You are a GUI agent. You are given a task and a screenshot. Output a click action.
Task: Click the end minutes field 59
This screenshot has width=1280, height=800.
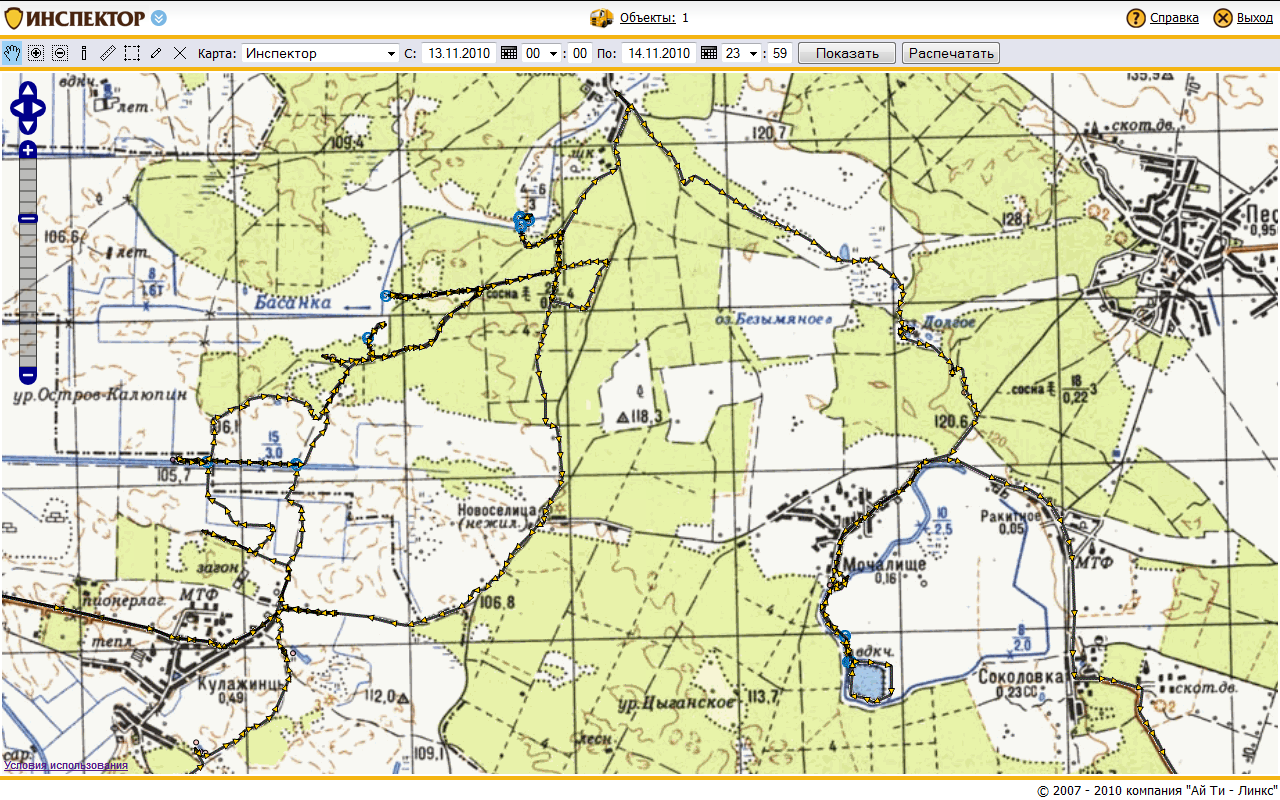[780, 53]
